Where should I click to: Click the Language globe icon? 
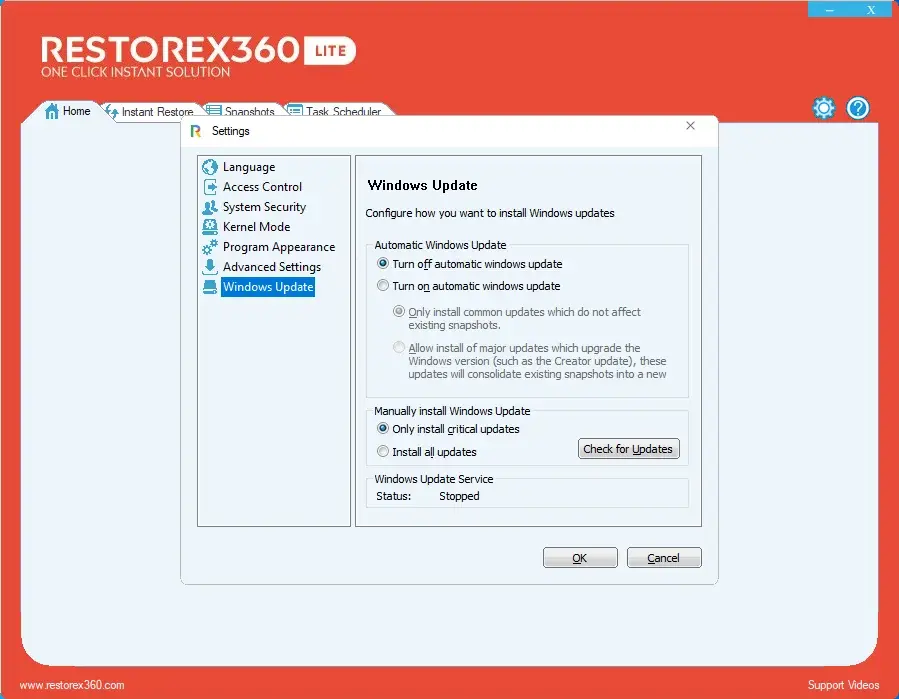[x=210, y=167]
